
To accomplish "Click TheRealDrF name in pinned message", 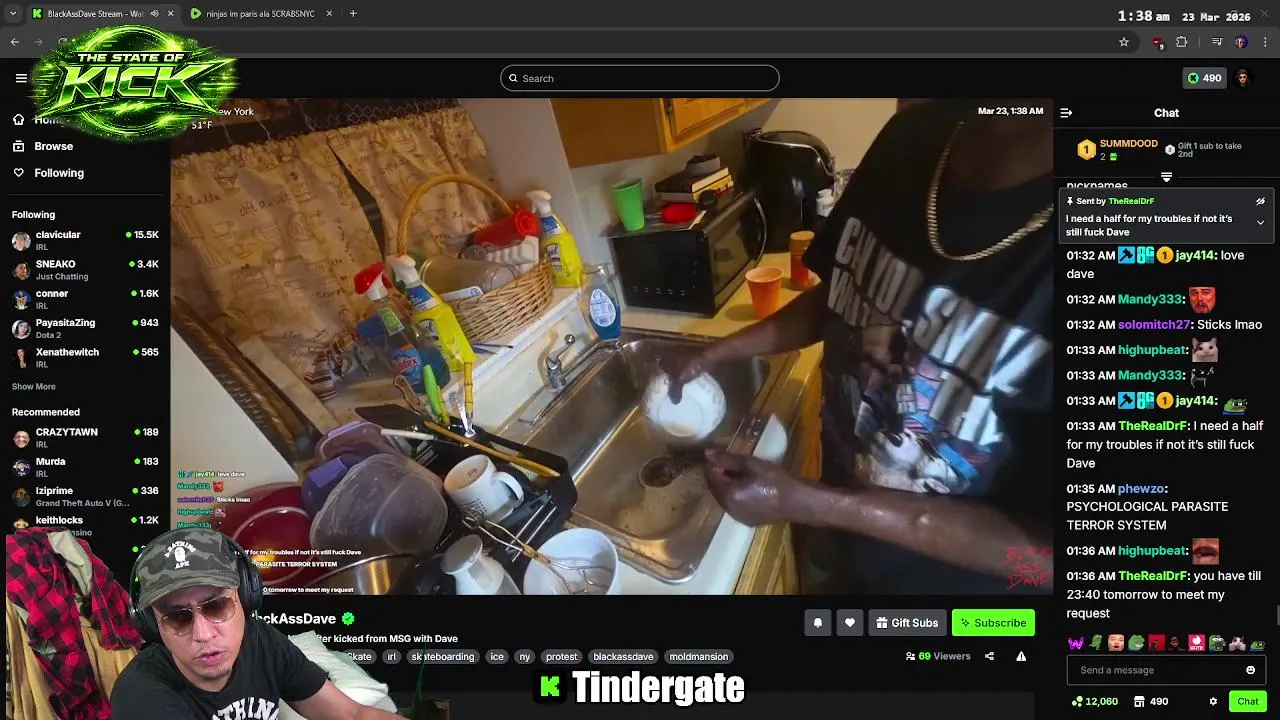I will (x=1131, y=201).
